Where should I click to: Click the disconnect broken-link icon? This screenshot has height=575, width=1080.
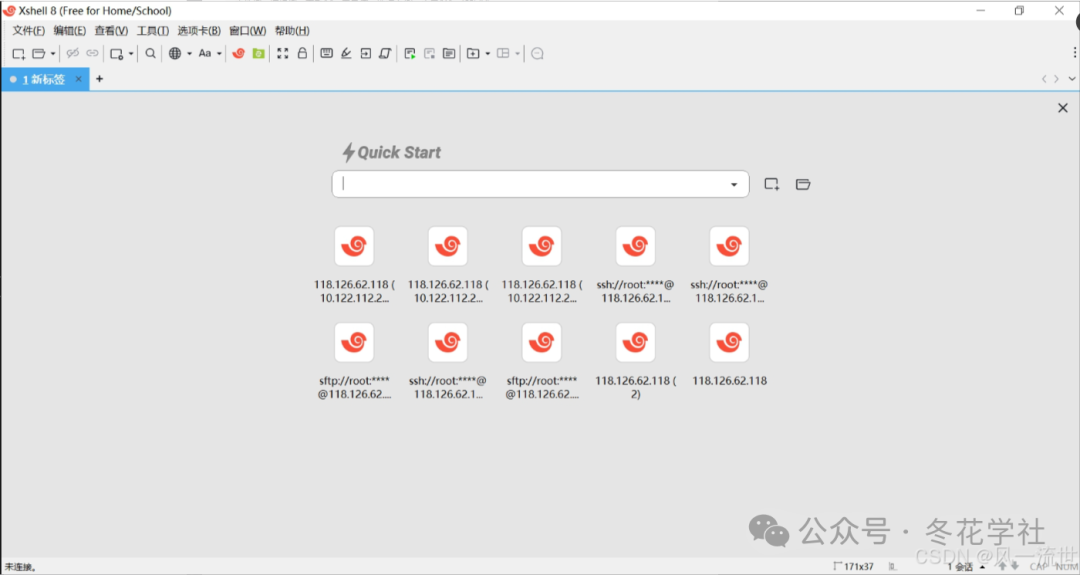[72, 54]
